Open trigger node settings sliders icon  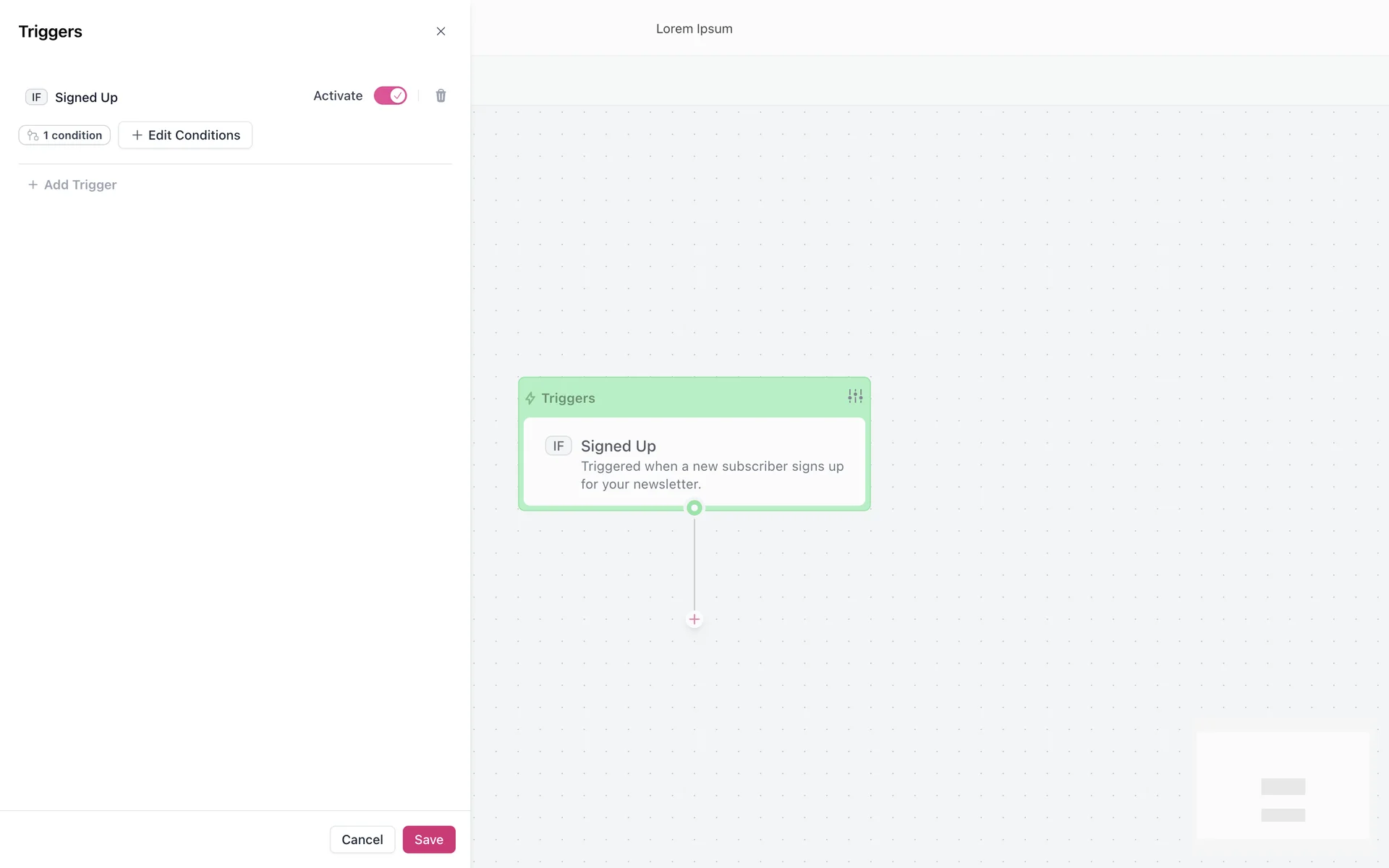click(855, 396)
